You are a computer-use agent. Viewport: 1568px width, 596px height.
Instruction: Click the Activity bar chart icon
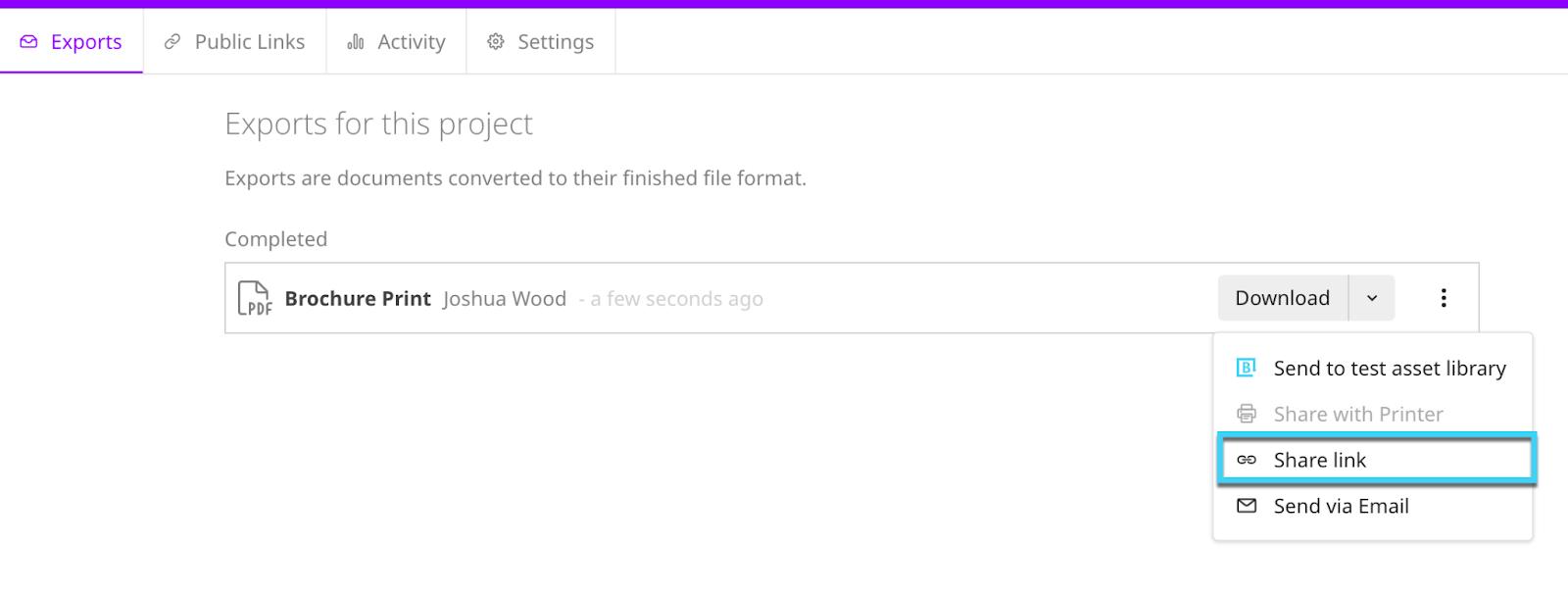(x=356, y=42)
